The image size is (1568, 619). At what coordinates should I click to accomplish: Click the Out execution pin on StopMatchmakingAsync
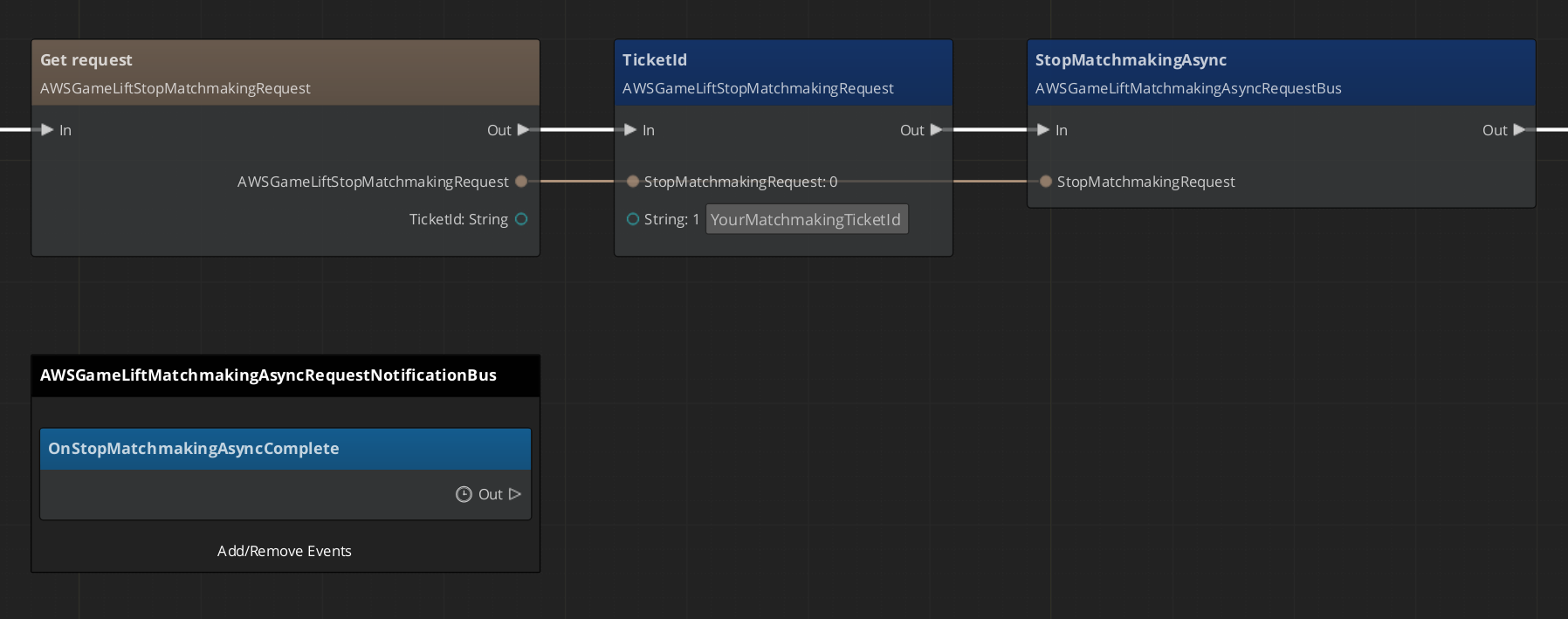(x=1519, y=130)
